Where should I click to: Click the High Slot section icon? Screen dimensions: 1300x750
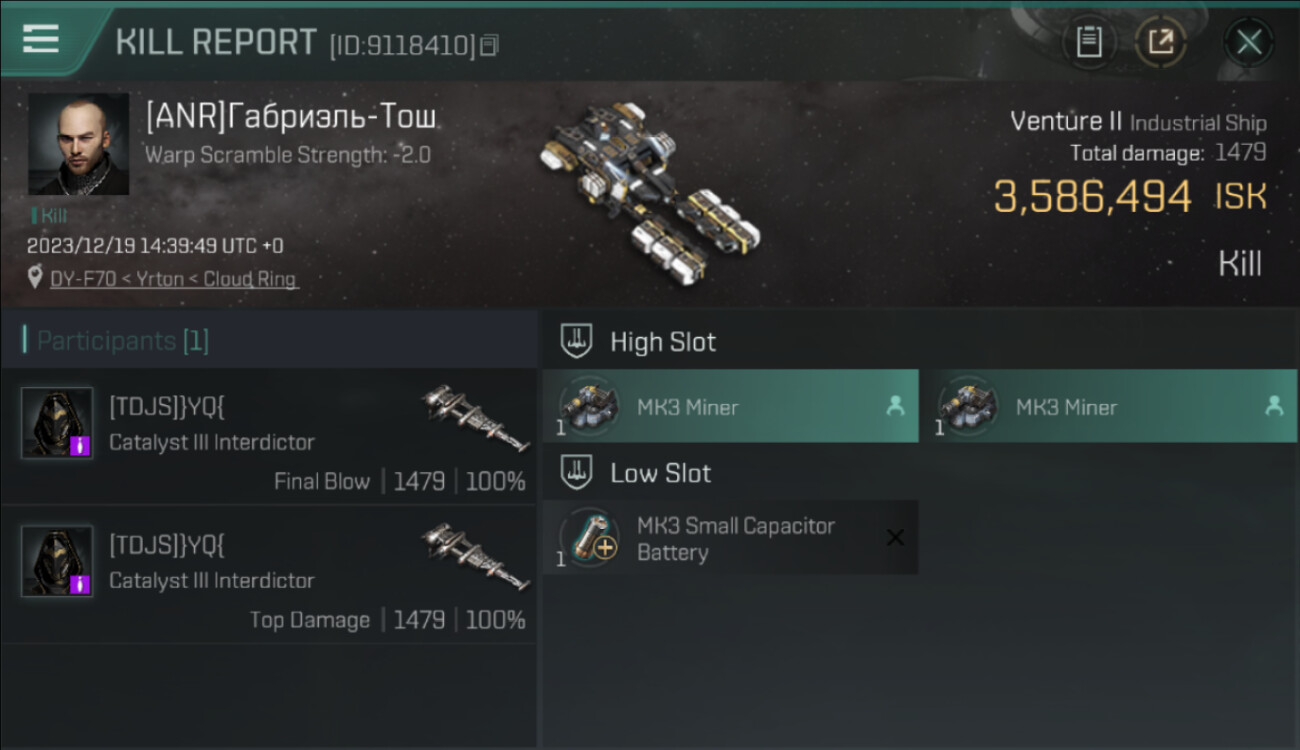(x=577, y=341)
